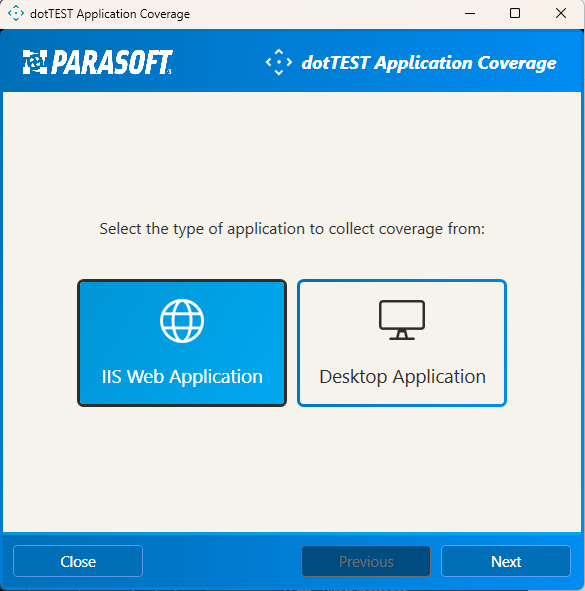Viewport: 585px width, 591px height.
Task: Click the IIS Web Application label text
Action: (182, 377)
